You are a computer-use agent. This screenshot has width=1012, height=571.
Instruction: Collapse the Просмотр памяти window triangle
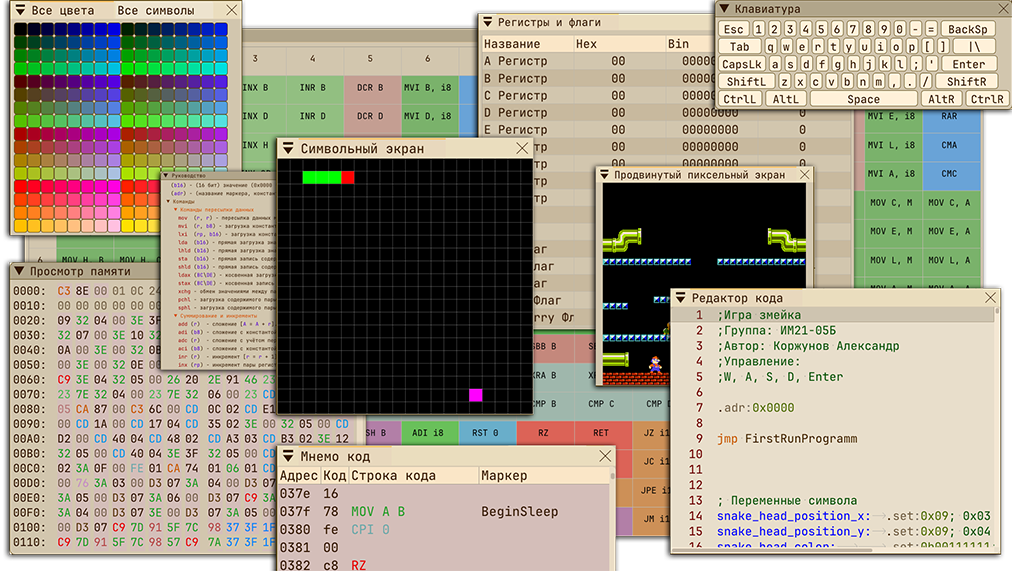click(19, 271)
